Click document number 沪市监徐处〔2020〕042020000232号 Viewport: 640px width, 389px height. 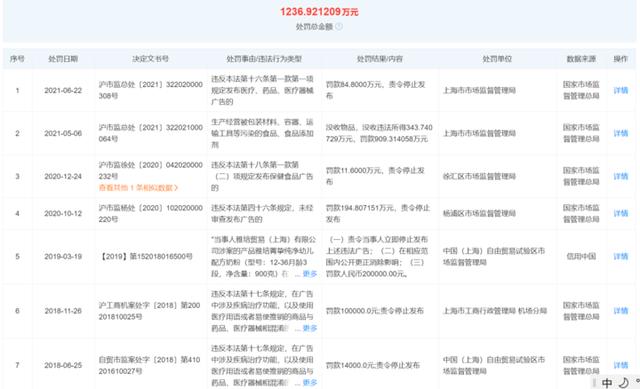[x=150, y=171]
